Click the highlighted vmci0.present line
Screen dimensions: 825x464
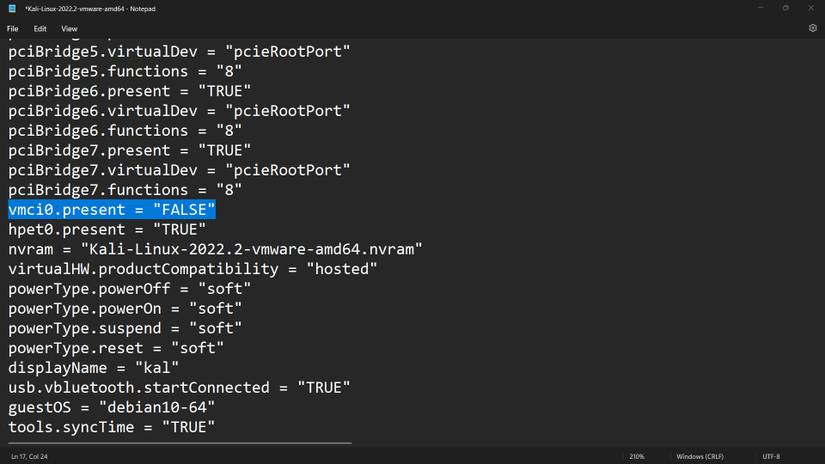pos(112,210)
